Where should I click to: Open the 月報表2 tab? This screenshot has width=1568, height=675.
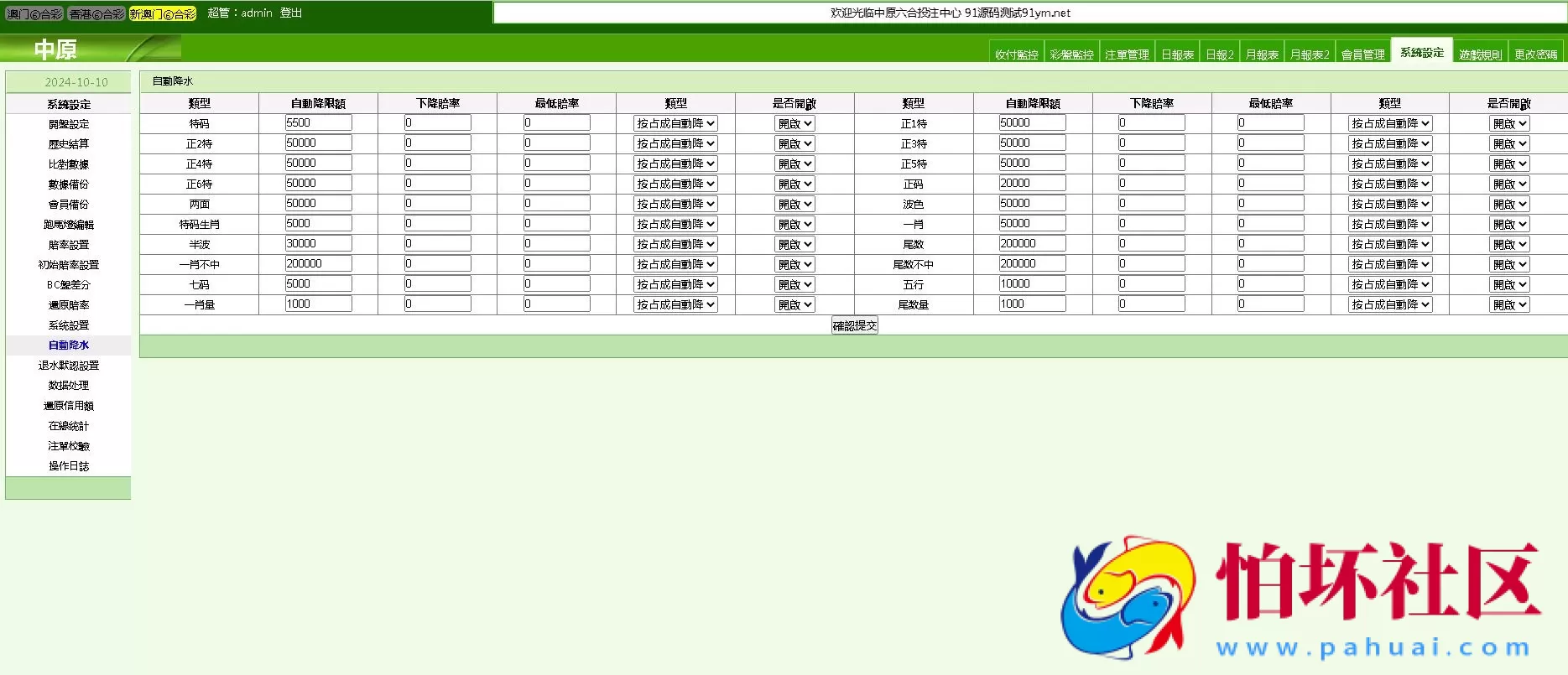pyautogui.click(x=1309, y=55)
